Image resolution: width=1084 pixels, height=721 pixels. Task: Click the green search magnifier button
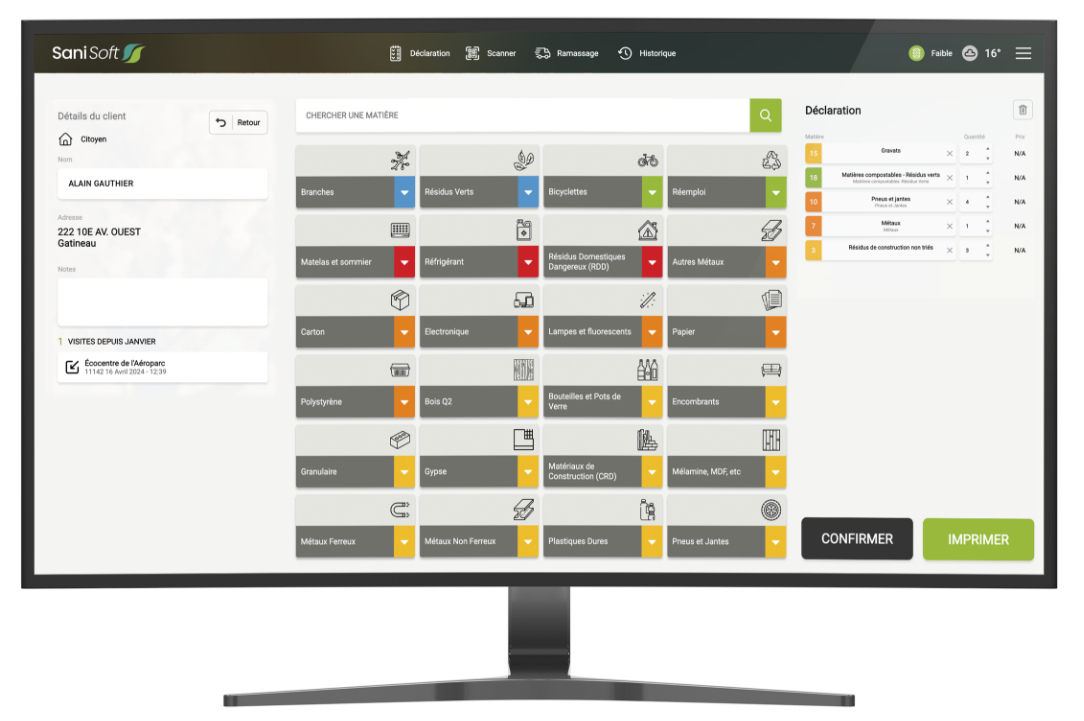pos(765,115)
